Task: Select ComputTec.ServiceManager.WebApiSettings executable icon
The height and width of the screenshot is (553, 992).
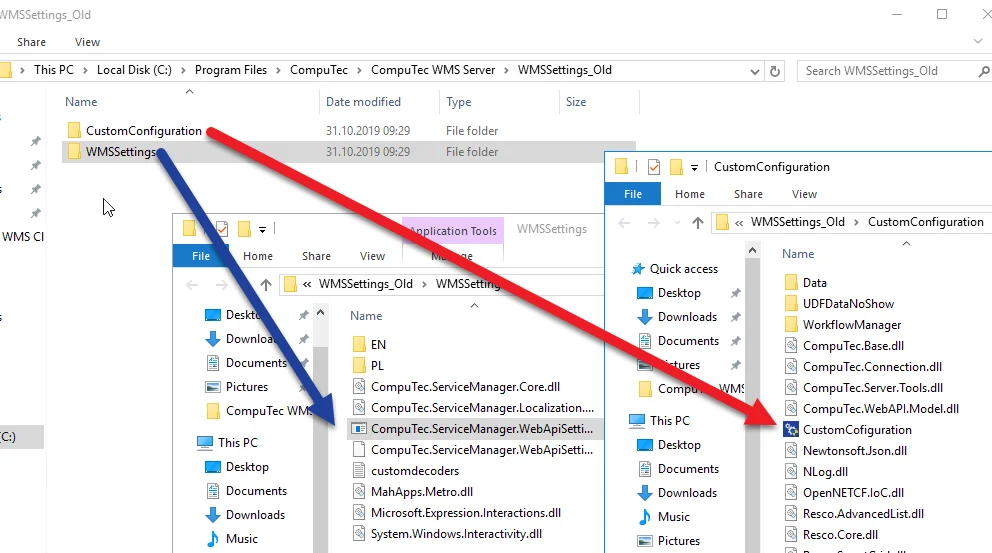Action: [358, 429]
